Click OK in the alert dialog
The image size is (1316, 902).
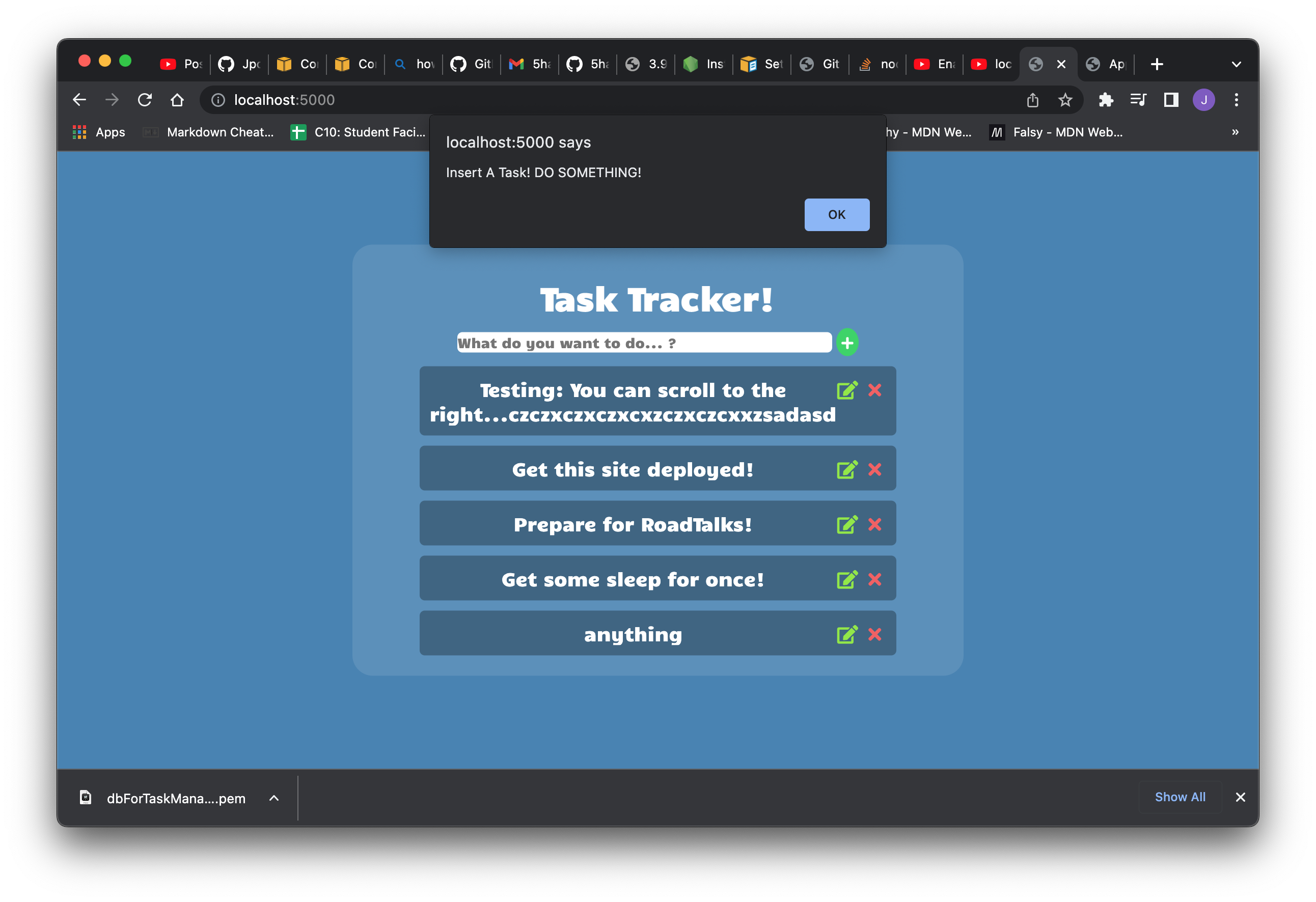(836, 214)
